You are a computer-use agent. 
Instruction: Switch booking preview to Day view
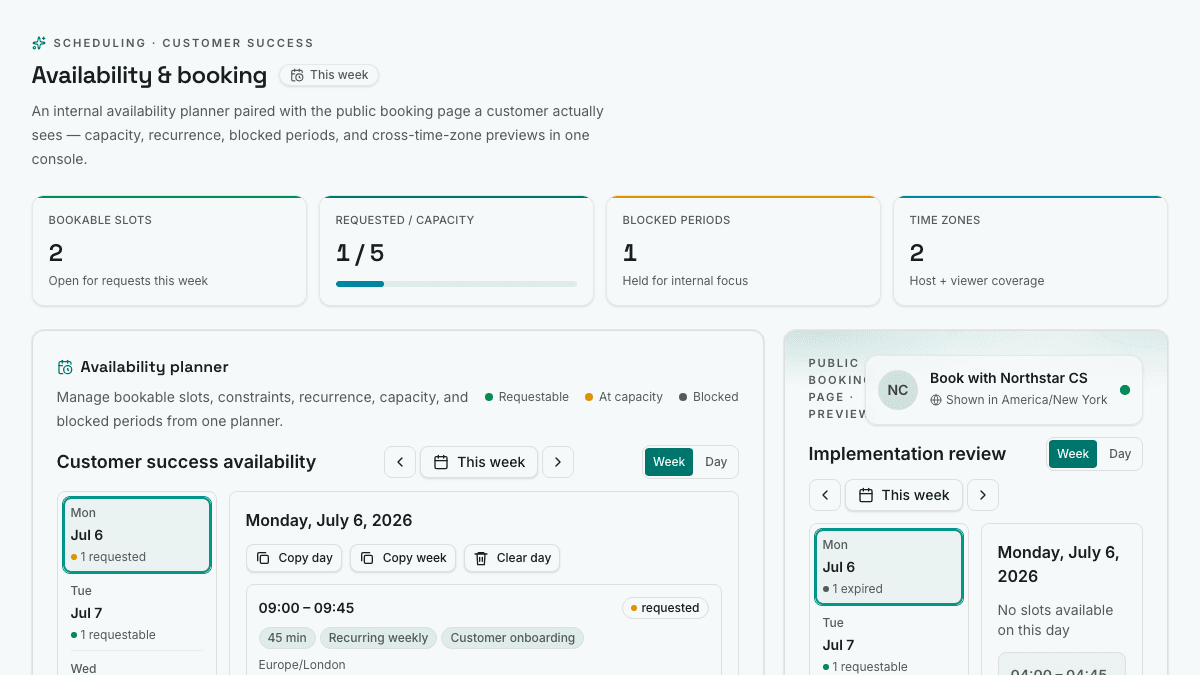coord(1120,454)
